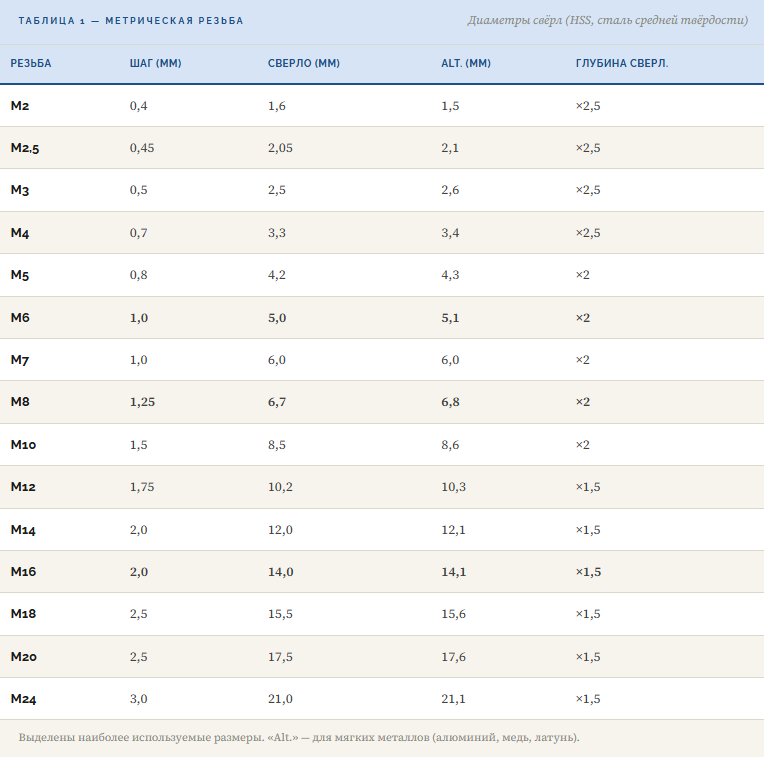
Task: Click the 1,75 pitch value for M12
Action: click(142, 487)
